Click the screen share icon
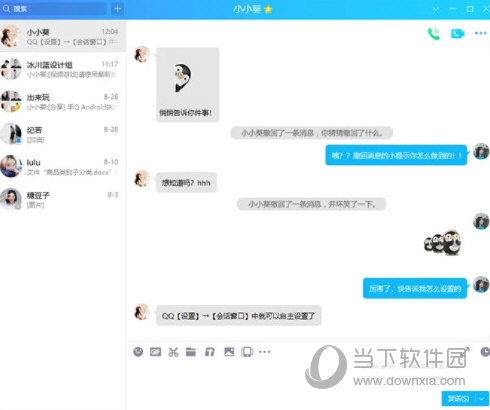The width and height of the screenshot is (490, 410). point(247,352)
